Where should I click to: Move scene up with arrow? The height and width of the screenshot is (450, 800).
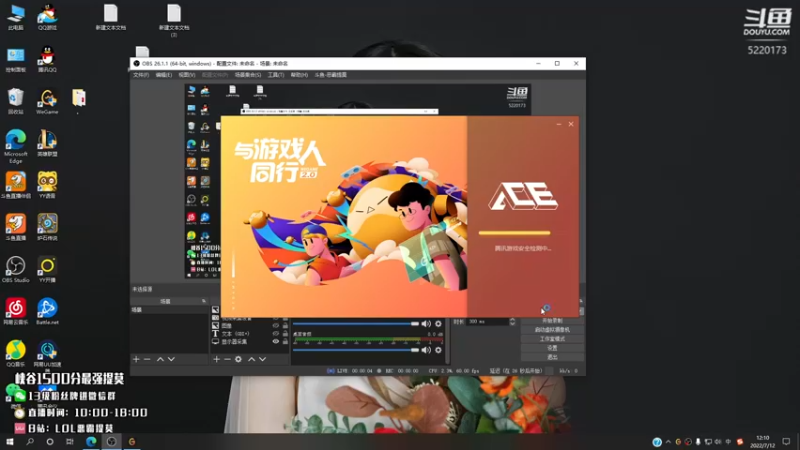160,359
